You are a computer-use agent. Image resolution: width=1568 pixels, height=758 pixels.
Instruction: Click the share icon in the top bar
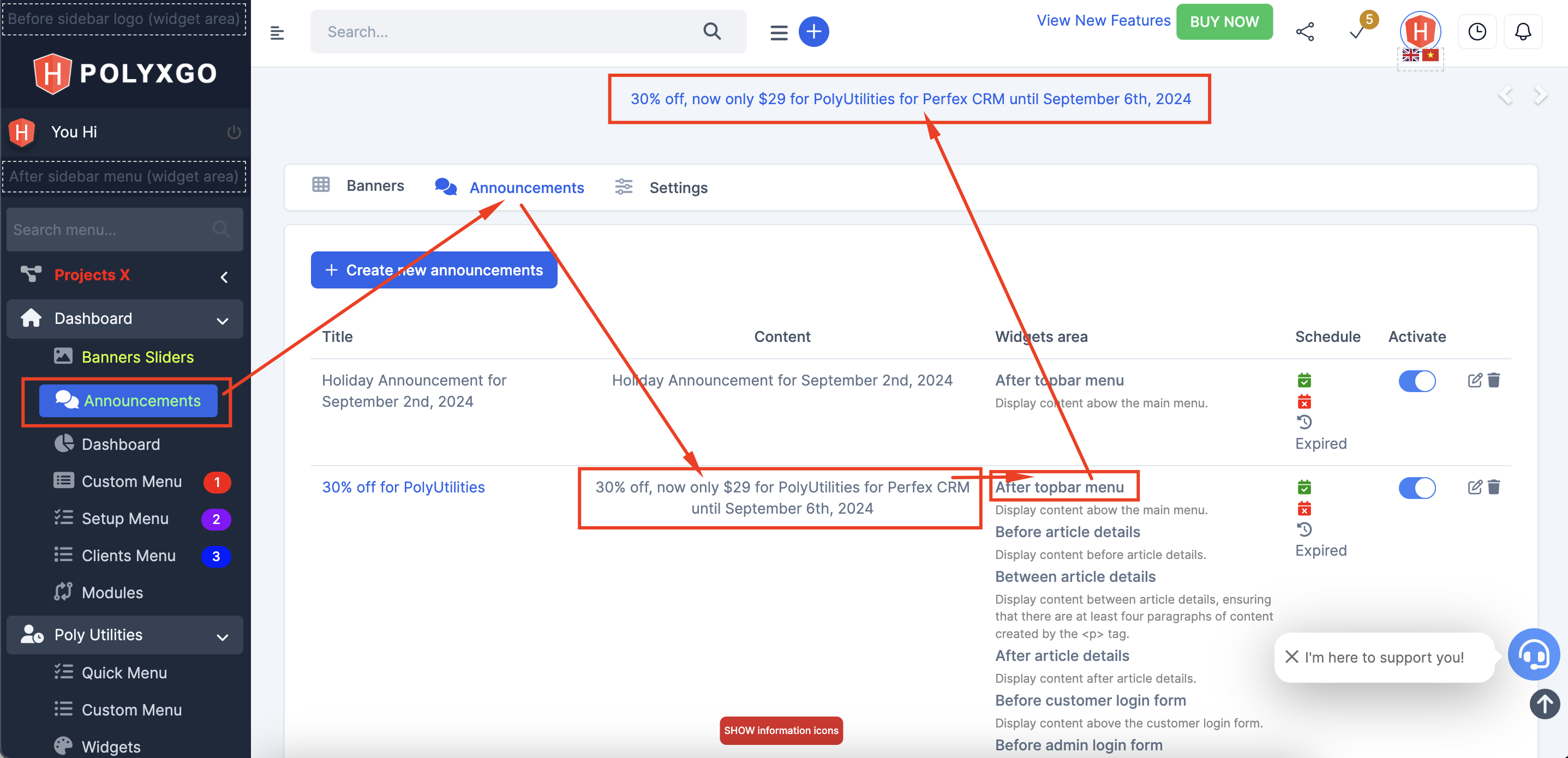tap(1305, 31)
